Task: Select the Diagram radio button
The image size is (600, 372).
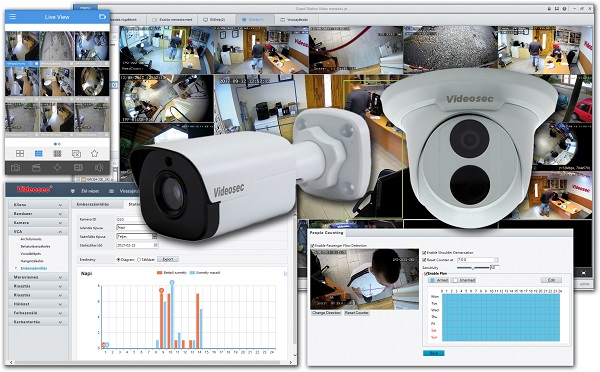Action: [x=118, y=259]
